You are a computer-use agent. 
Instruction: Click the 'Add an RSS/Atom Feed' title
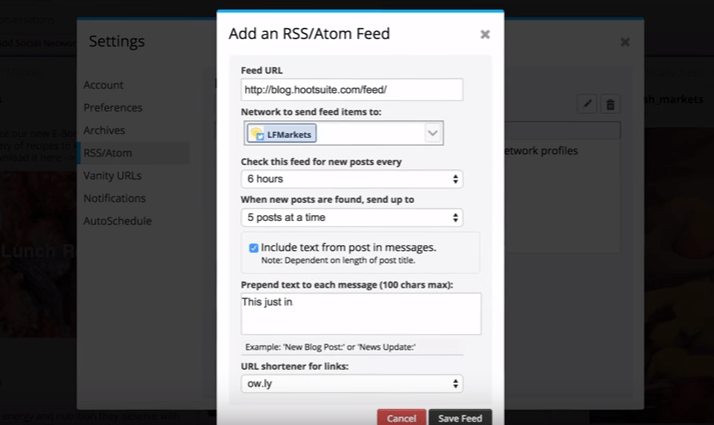coord(309,34)
